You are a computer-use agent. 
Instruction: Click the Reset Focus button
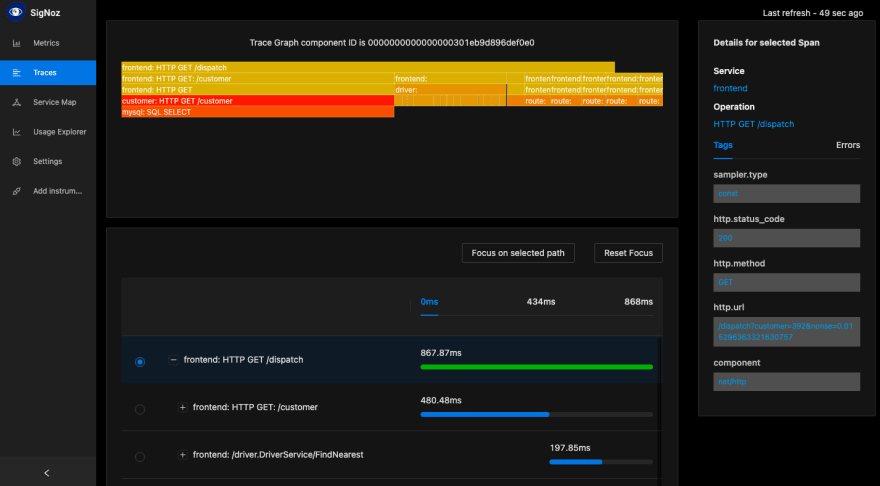tap(628, 253)
